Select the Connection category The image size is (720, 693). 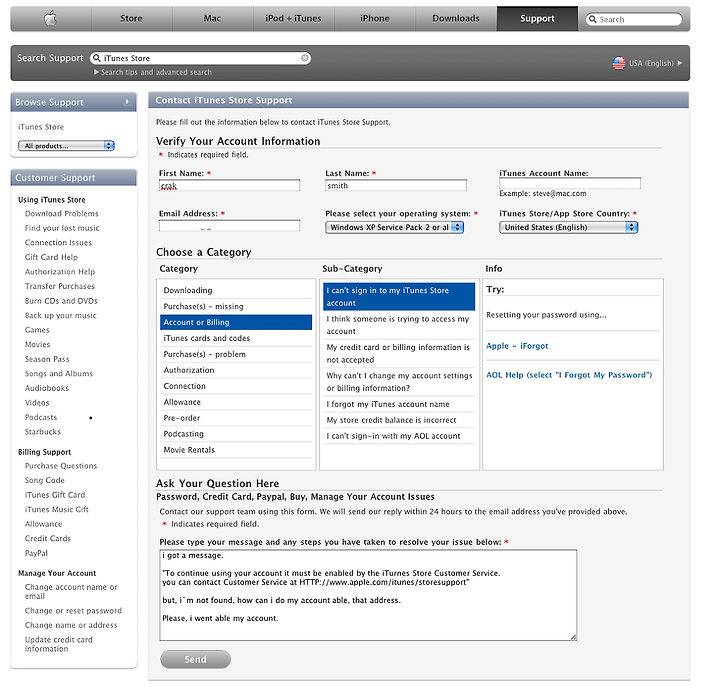coord(236,386)
